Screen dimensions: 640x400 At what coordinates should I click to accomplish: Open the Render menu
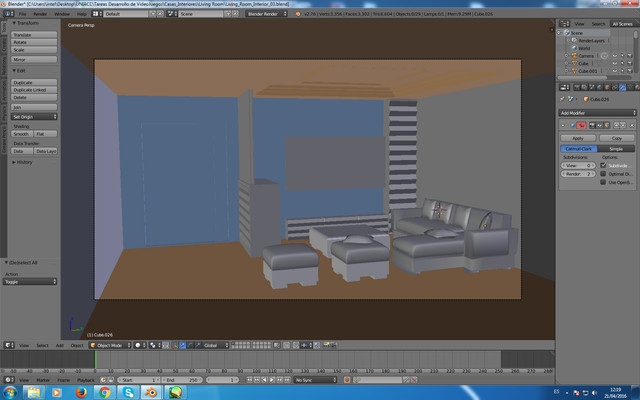click(40, 14)
